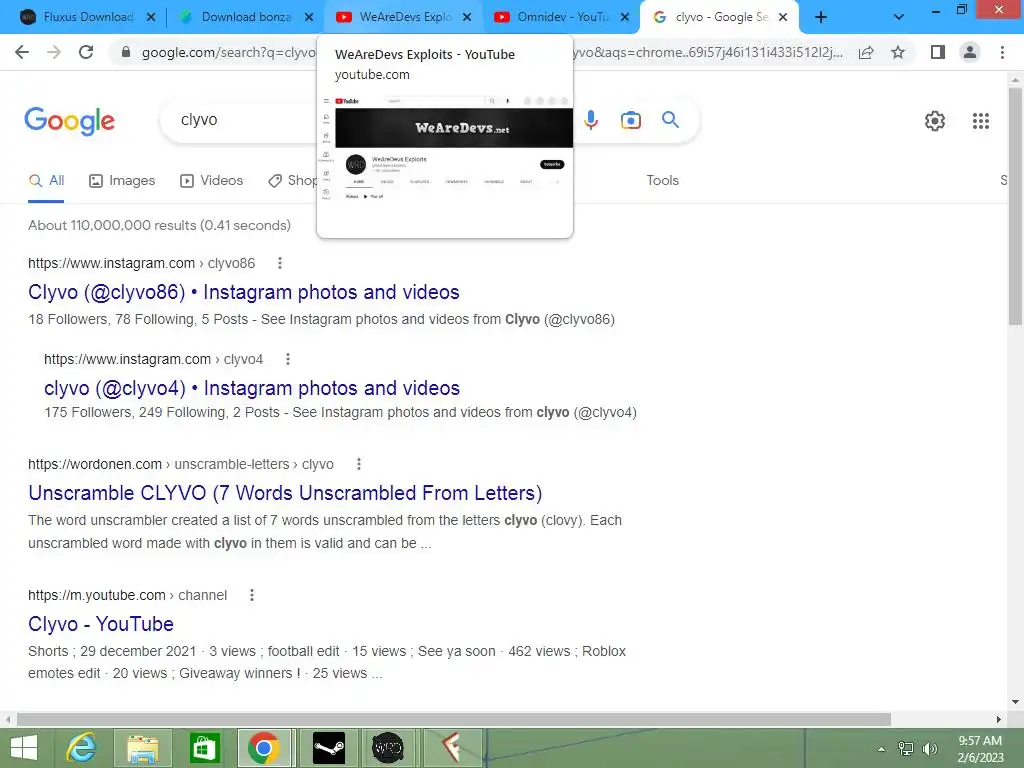This screenshot has height=768, width=1024.
Task: Close the clyvo Google Search tab
Action: click(783, 18)
